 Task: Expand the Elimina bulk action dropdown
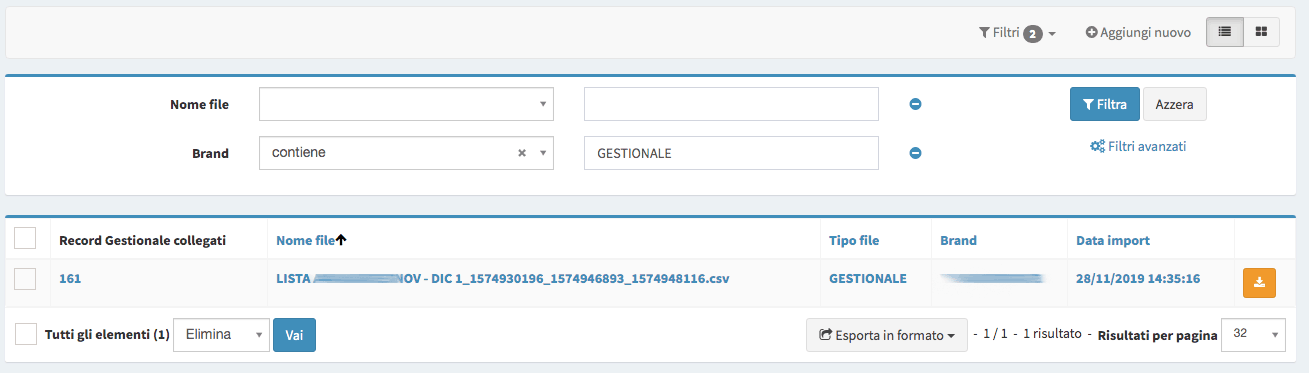coord(221,335)
